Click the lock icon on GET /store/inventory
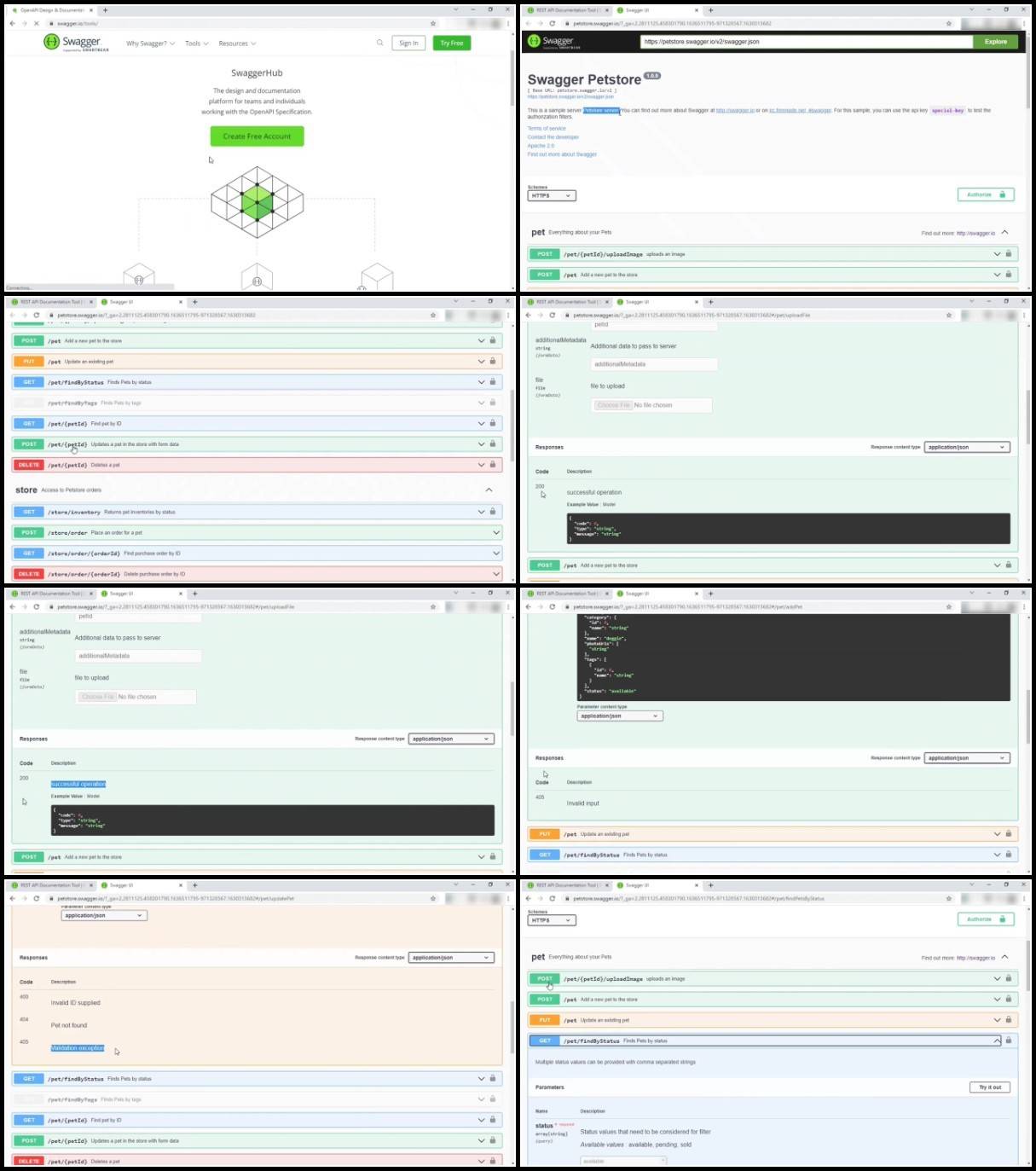 pos(493,511)
